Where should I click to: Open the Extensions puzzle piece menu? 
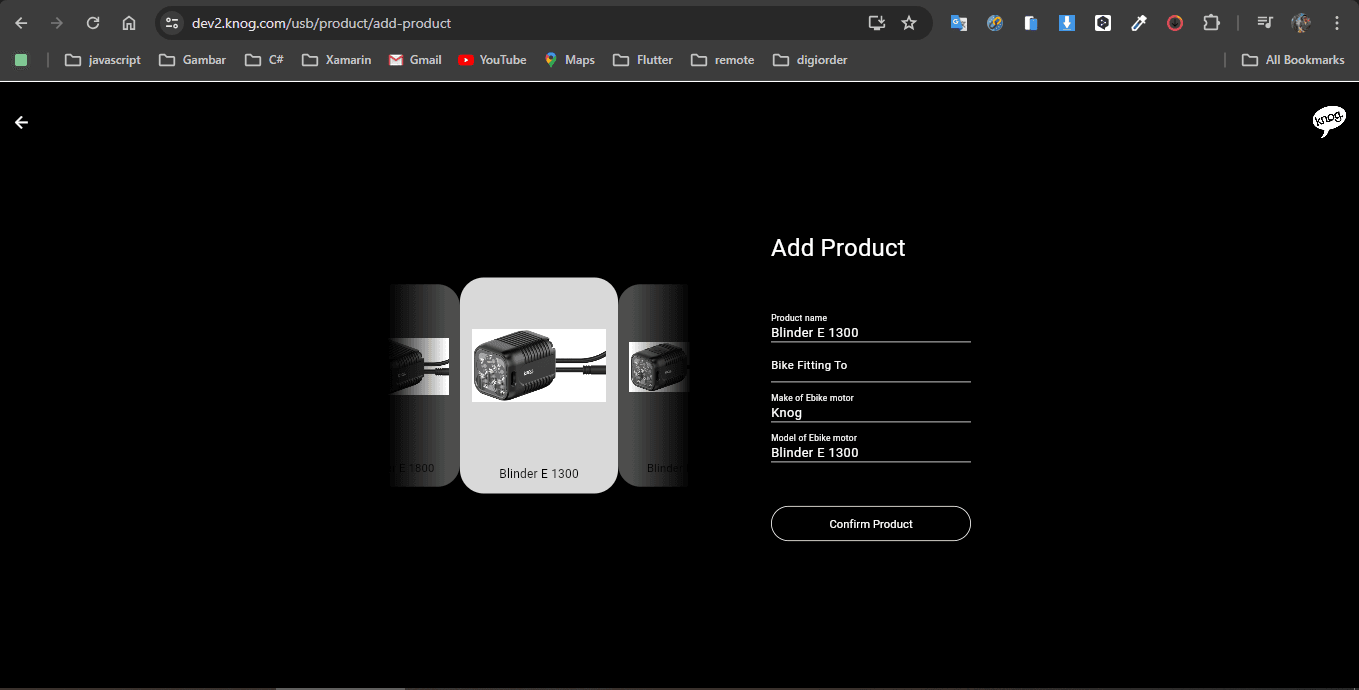pyautogui.click(x=1211, y=23)
